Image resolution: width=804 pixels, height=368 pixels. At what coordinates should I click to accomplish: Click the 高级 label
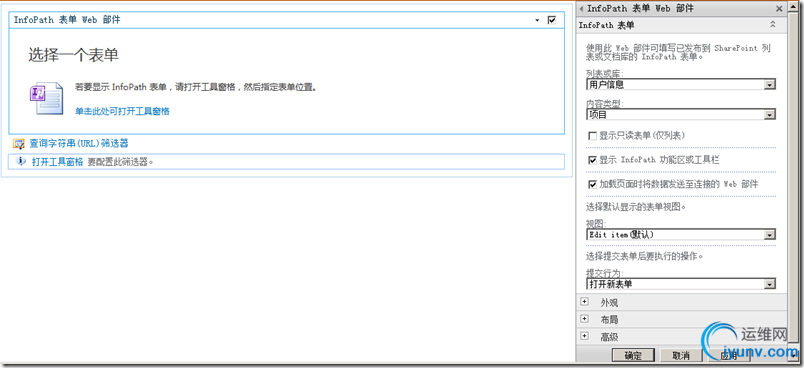609,337
